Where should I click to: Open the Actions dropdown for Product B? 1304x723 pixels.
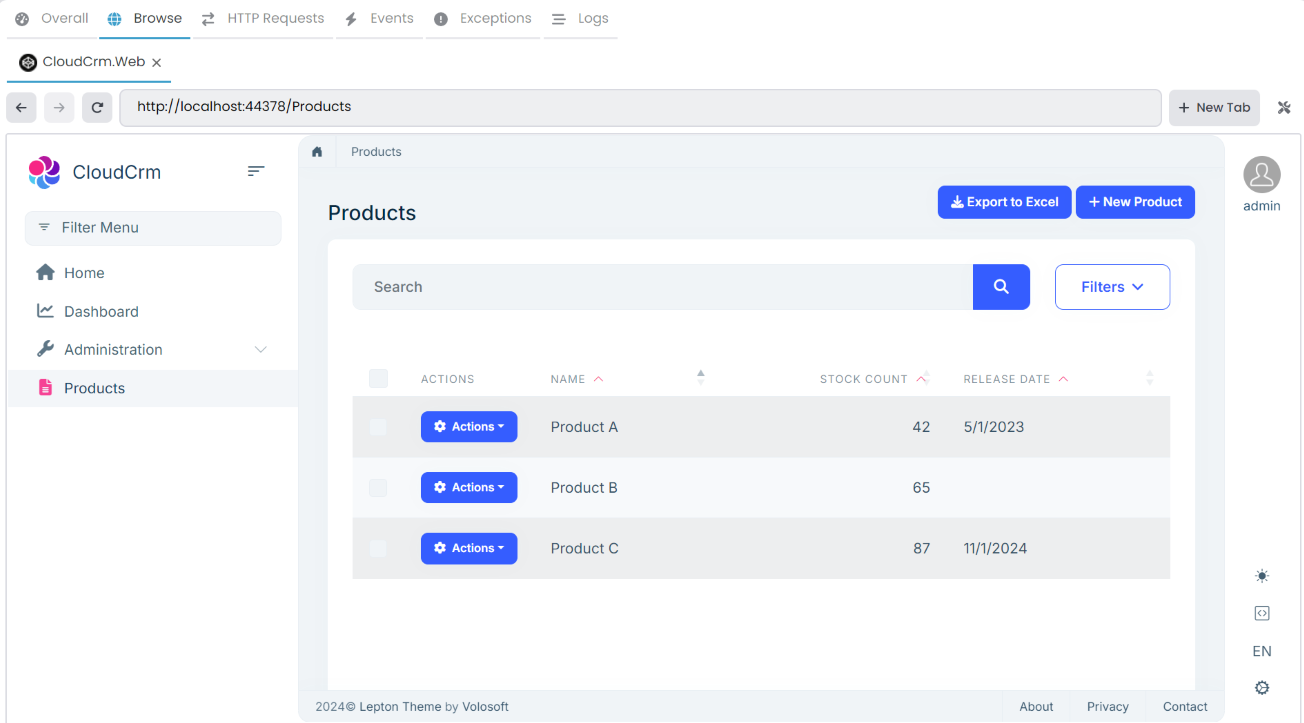(x=469, y=487)
